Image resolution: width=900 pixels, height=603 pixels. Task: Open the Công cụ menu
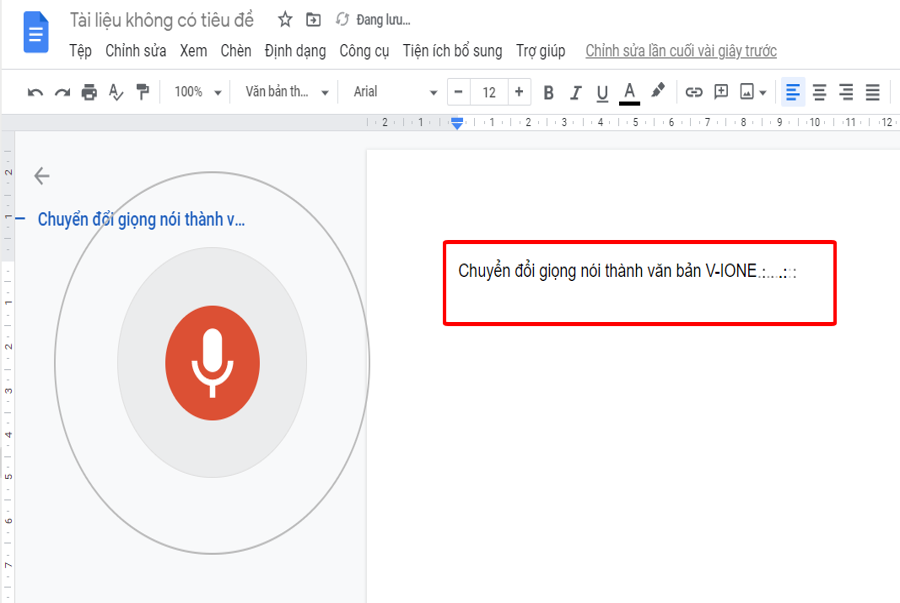[x=364, y=51]
